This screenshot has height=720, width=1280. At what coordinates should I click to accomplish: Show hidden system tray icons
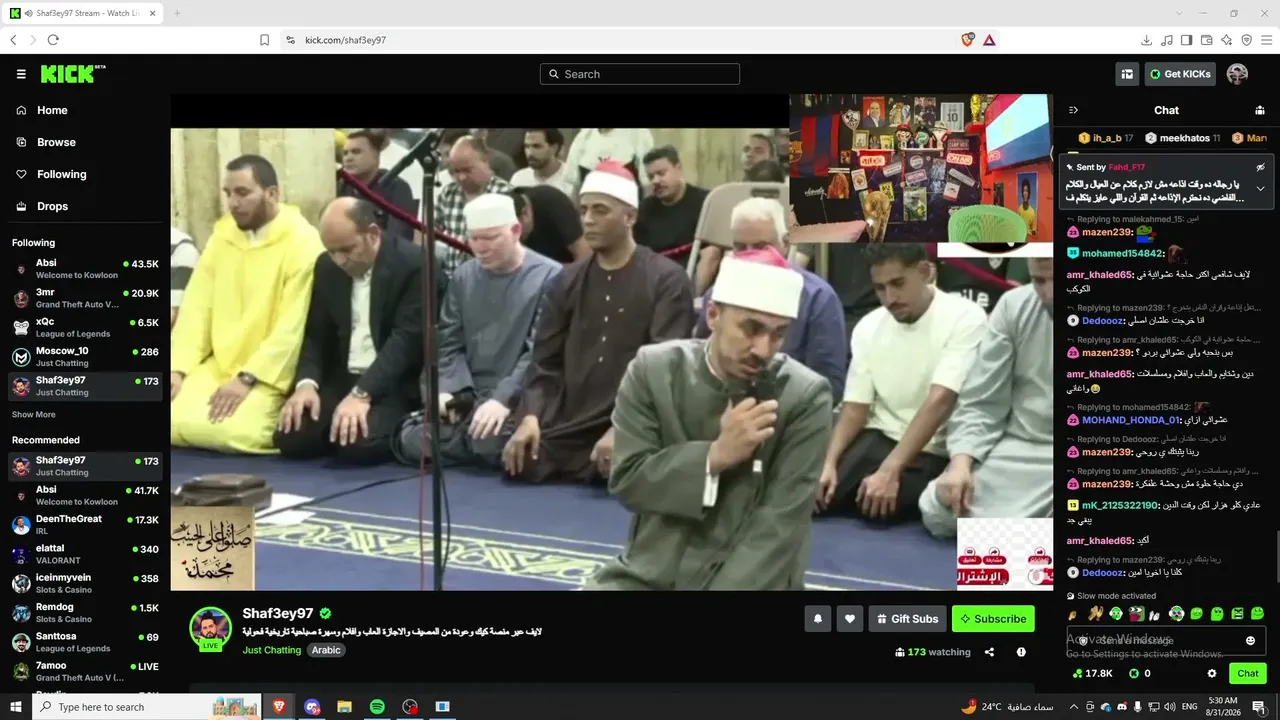click(x=1074, y=707)
